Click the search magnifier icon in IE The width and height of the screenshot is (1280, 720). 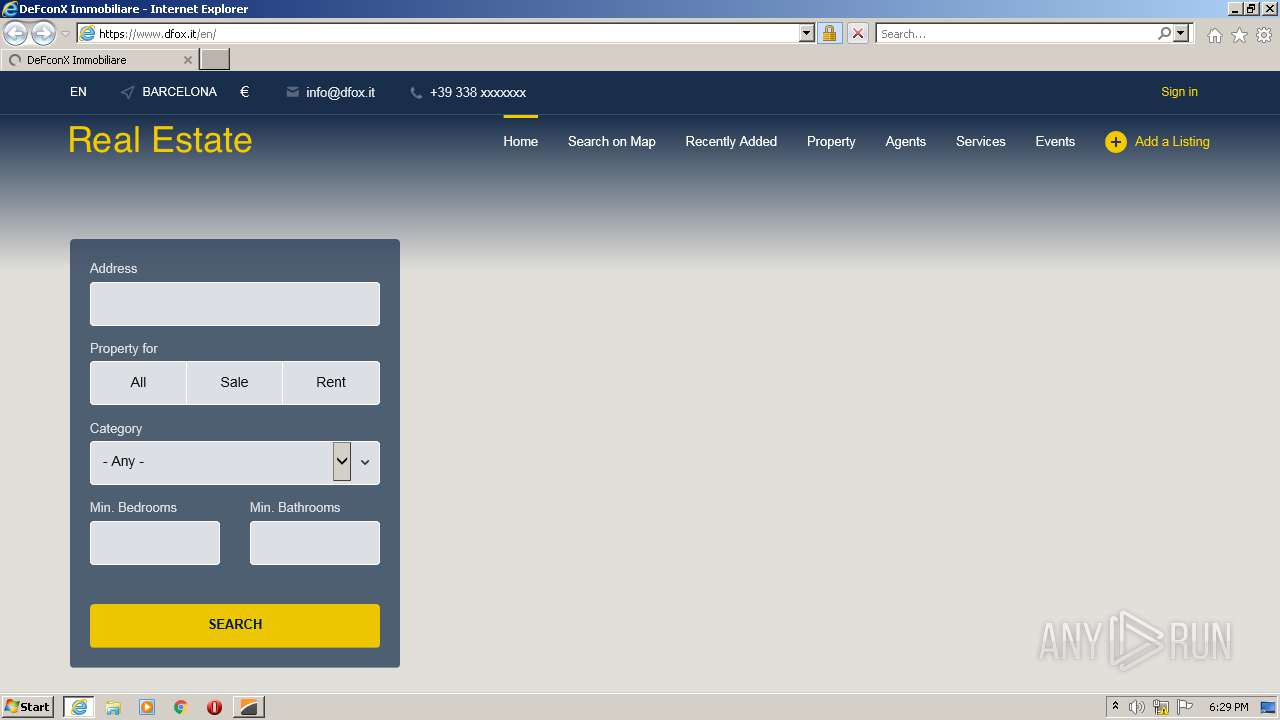1164,33
